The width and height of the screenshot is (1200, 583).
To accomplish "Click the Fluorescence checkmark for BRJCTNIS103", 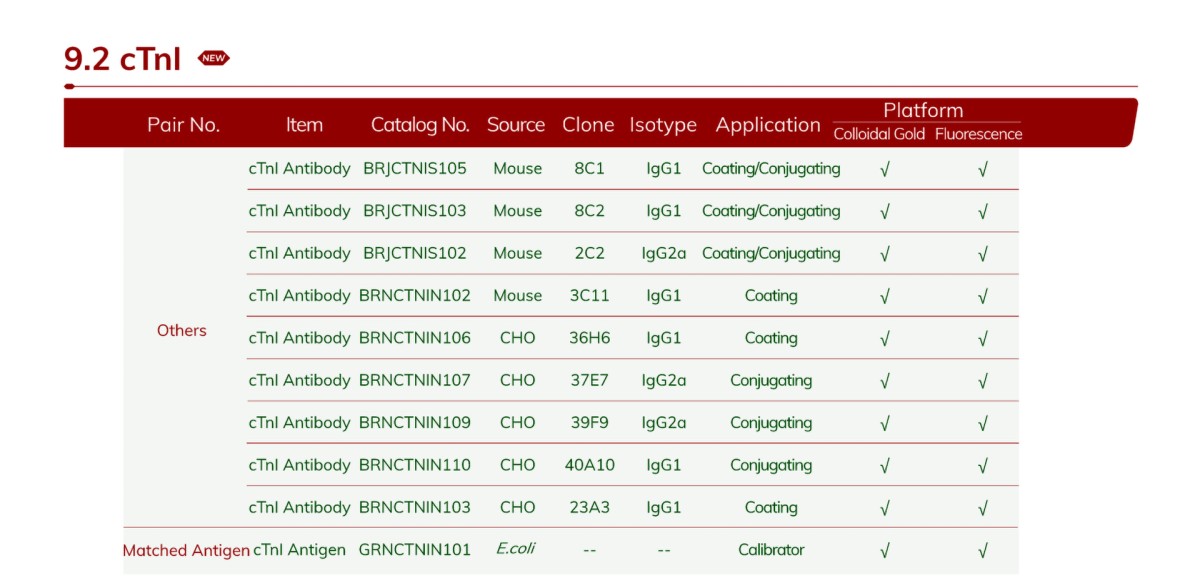I will 982,211.
